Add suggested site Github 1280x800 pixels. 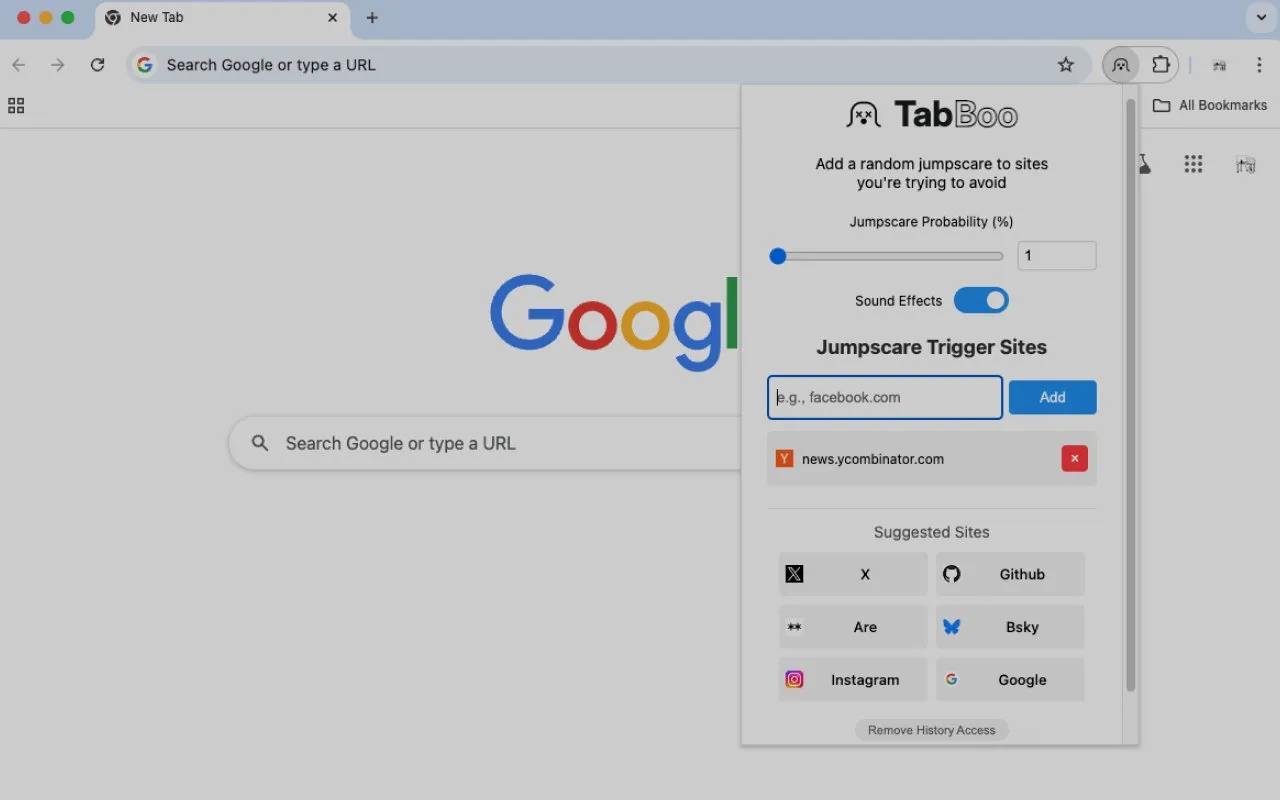coord(1010,574)
